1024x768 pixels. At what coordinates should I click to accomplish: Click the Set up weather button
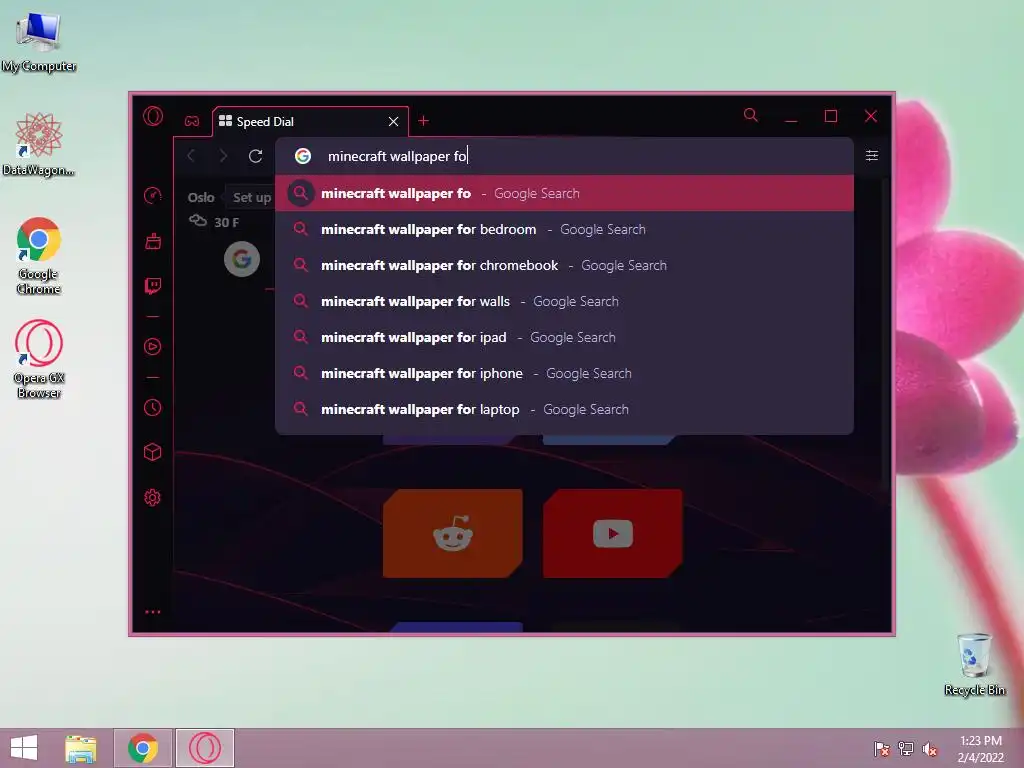251,197
